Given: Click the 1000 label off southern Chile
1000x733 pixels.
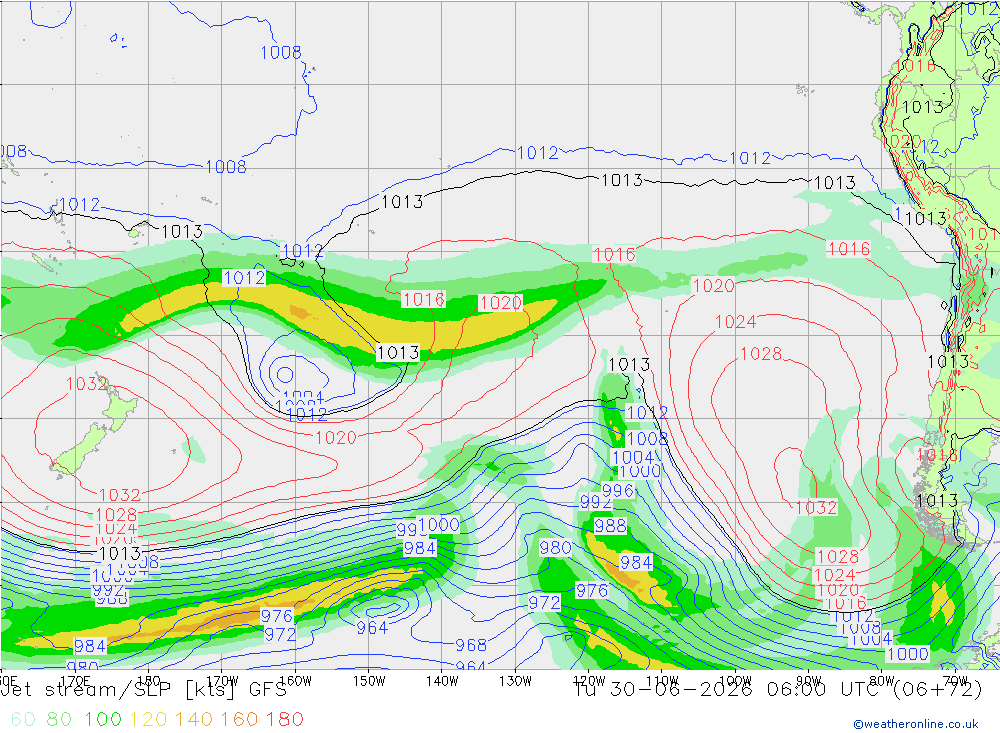Looking at the screenshot, I should pos(908,654).
